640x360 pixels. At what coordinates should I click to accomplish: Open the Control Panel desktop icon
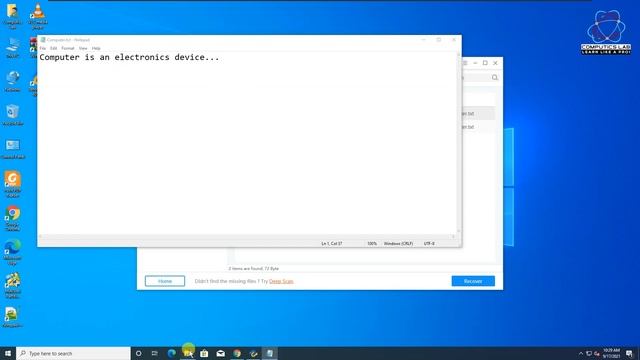13,149
